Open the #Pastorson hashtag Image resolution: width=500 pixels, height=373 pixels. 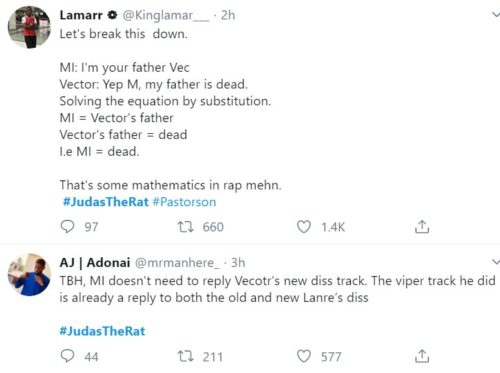(x=184, y=202)
